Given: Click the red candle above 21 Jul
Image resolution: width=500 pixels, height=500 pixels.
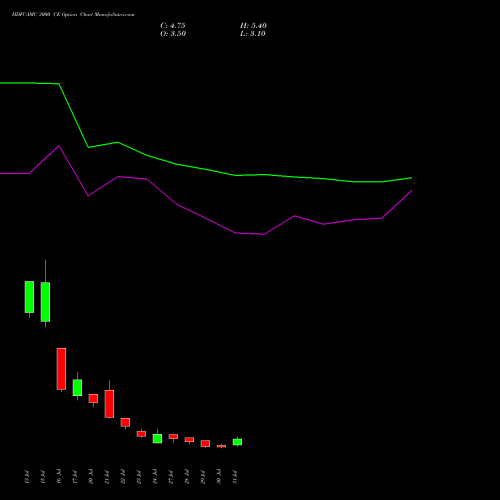Looking at the screenshot, I should 109,404.
